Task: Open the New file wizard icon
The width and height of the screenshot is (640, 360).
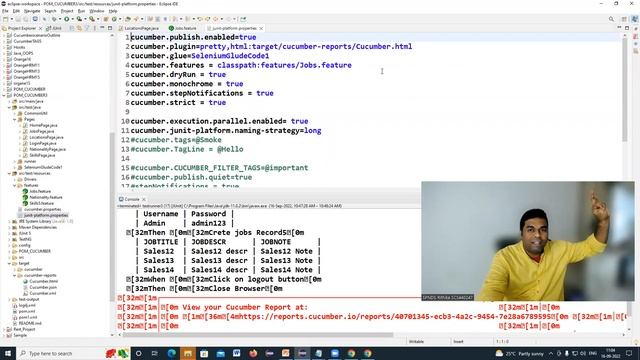Action: [6, 19]
